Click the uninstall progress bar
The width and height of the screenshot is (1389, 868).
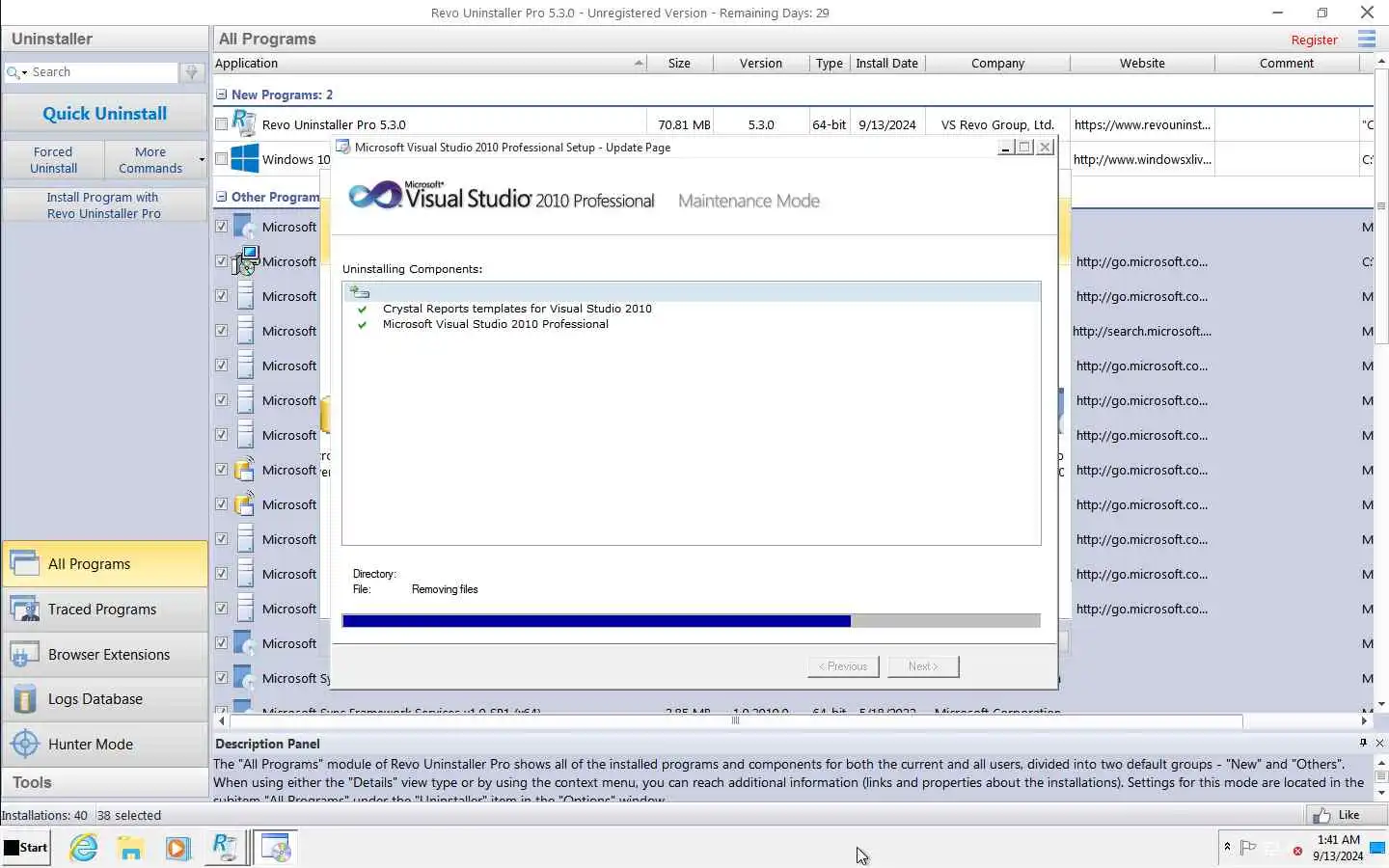(x=691, y=621)
